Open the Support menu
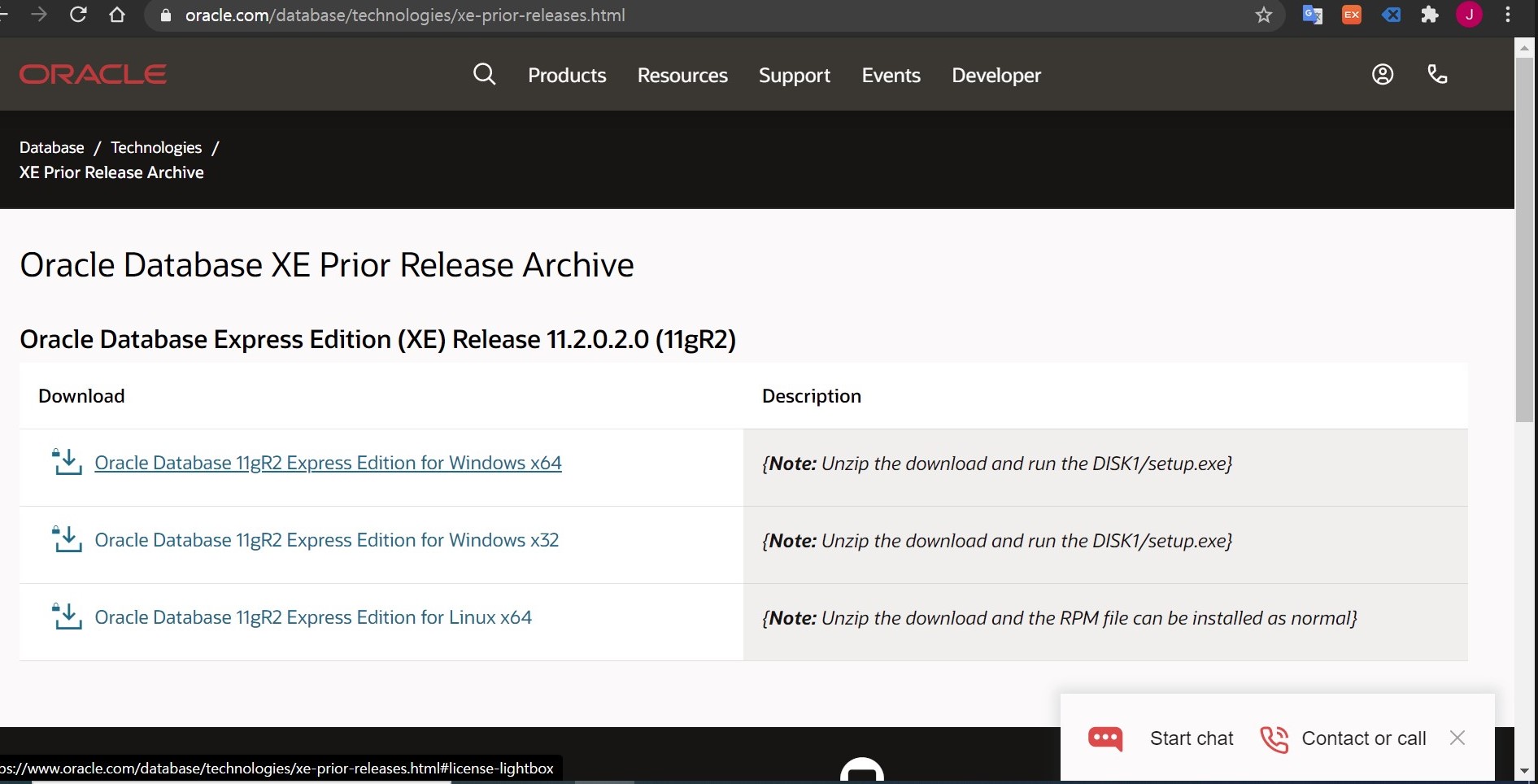The width and height of the screenshot is (1538, 784). [x=795, y=75]
